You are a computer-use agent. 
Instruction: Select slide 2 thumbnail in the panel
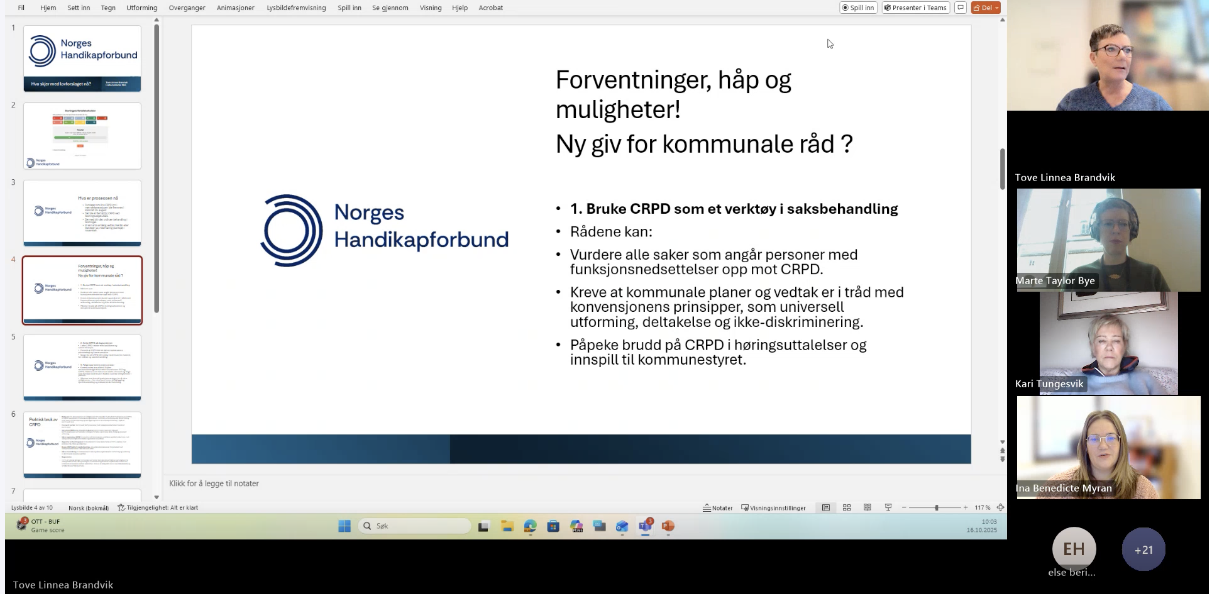coord(82,135)
